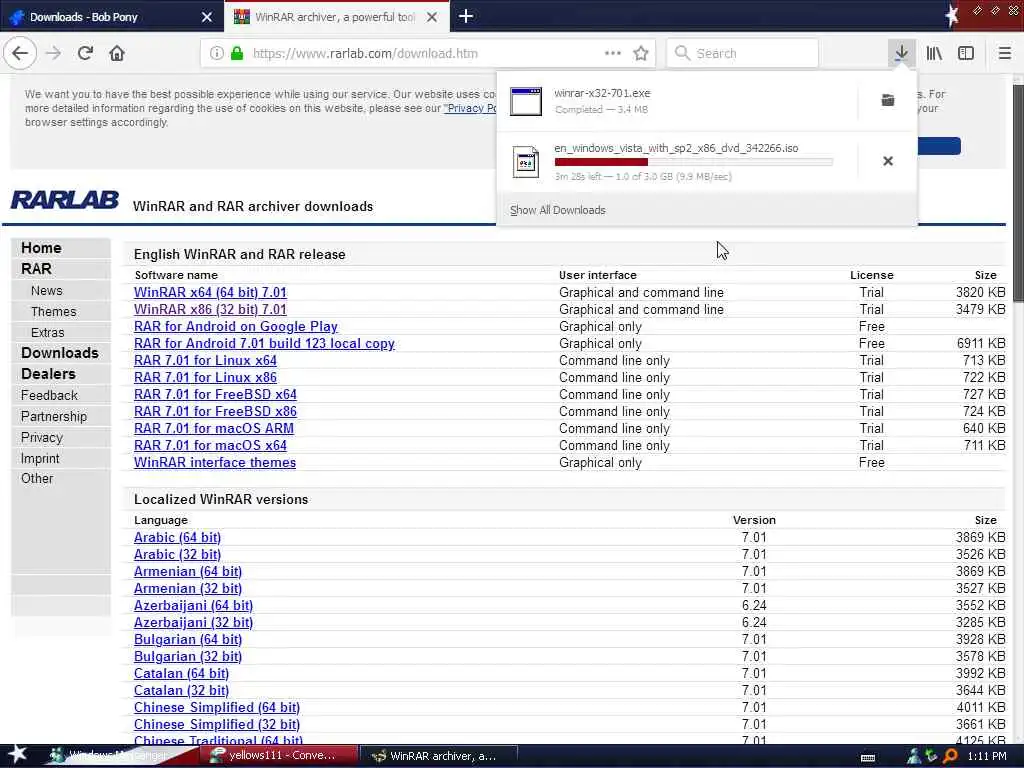This screenshot has width=1024, height=768.
Task: Open Themes sidebar item
Action: 54,312
